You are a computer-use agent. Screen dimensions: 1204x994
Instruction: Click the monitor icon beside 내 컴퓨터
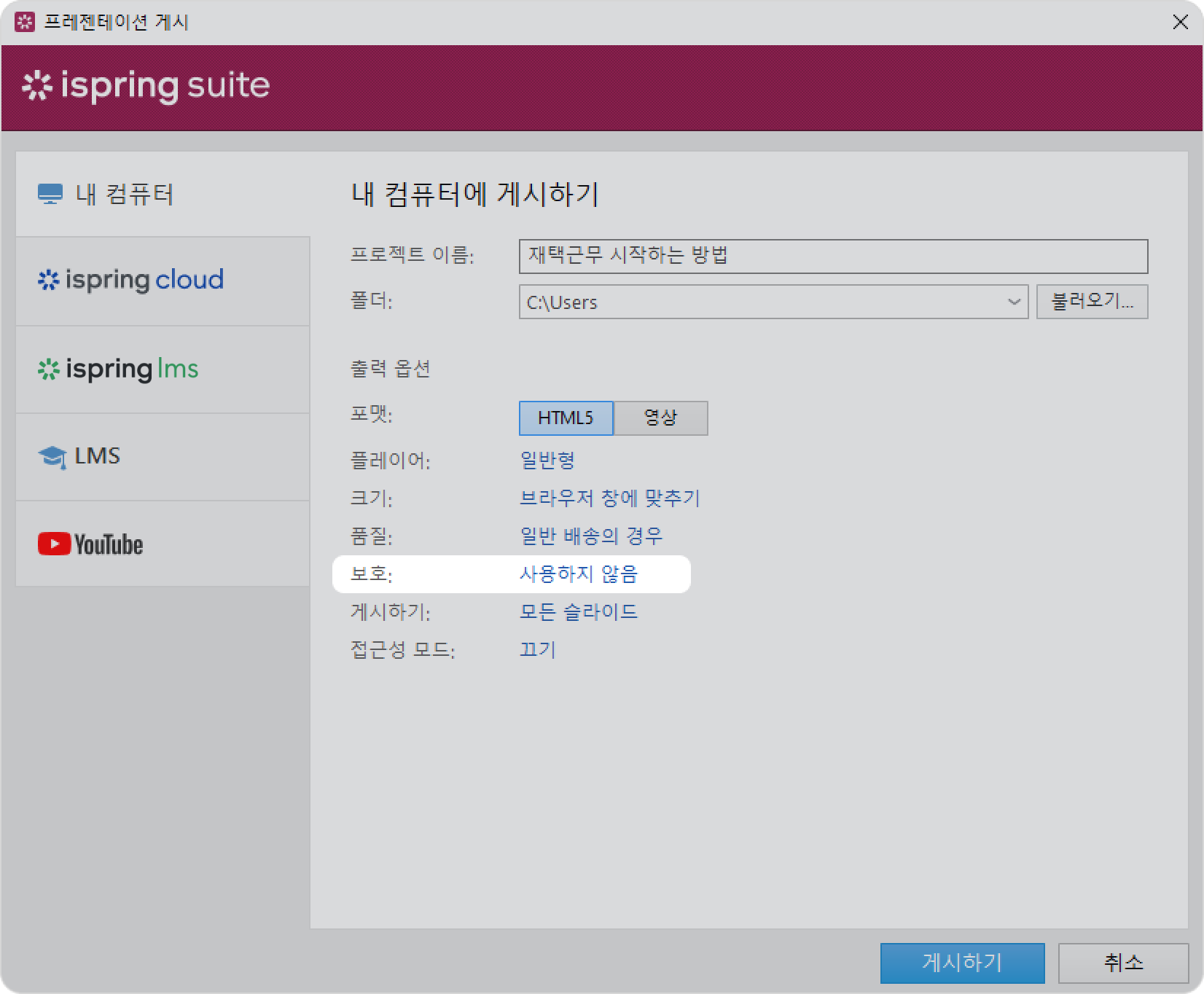tap(50, 195)
